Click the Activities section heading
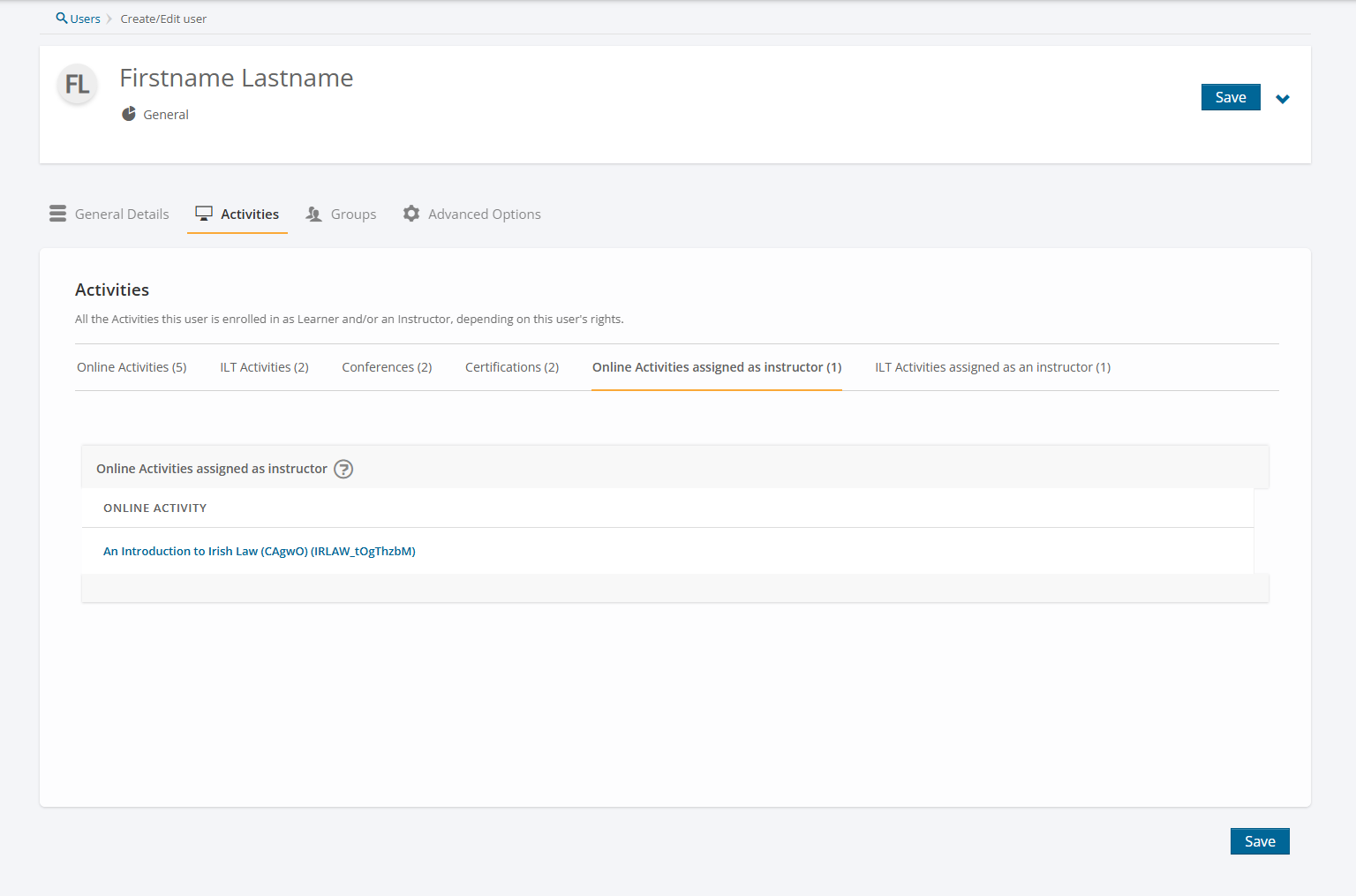The image size is (1356, 896). click(112, 290)
